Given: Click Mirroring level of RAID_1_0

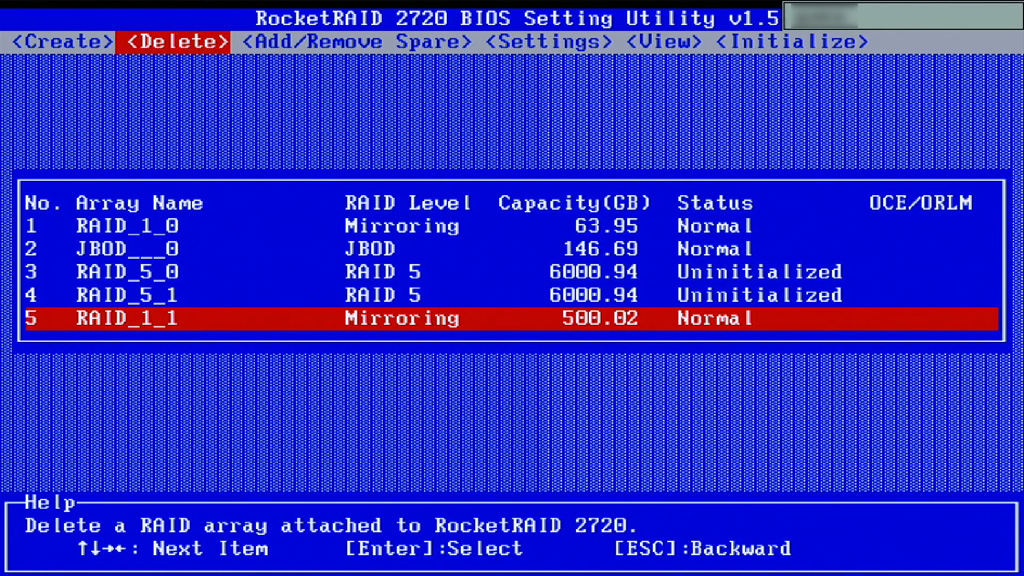Looking at the screenshot, I should pos(402,226).
